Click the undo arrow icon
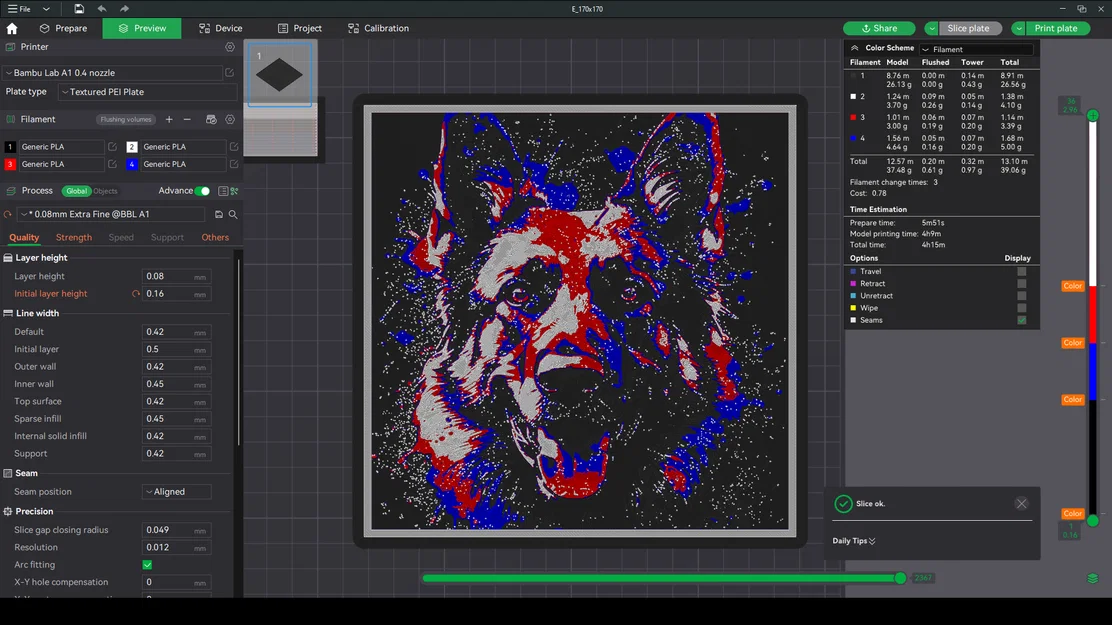1112x625 pixels. pyautogui.click(x=102, y=9)
